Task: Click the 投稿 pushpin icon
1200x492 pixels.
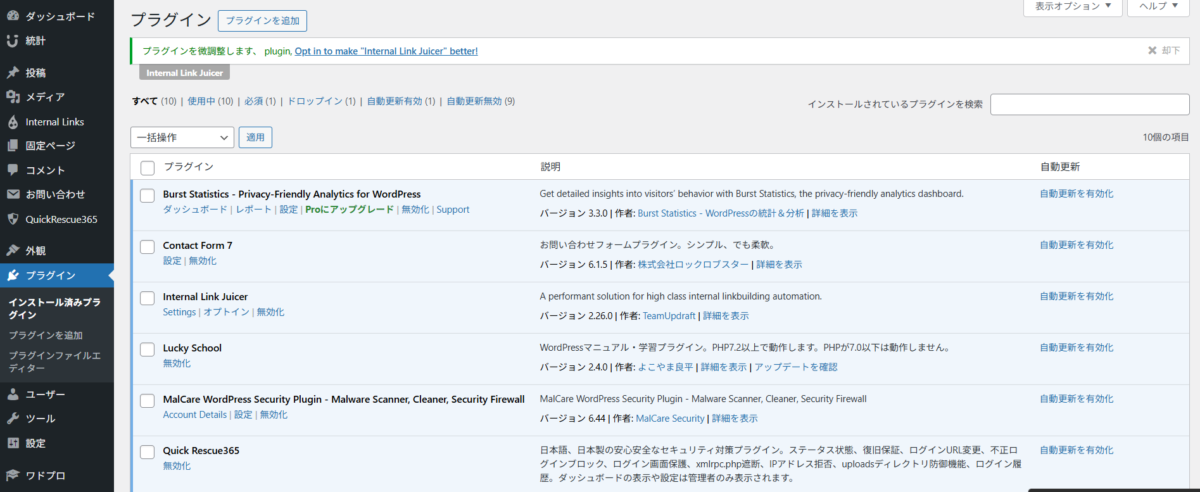Action: pos(12,73)
